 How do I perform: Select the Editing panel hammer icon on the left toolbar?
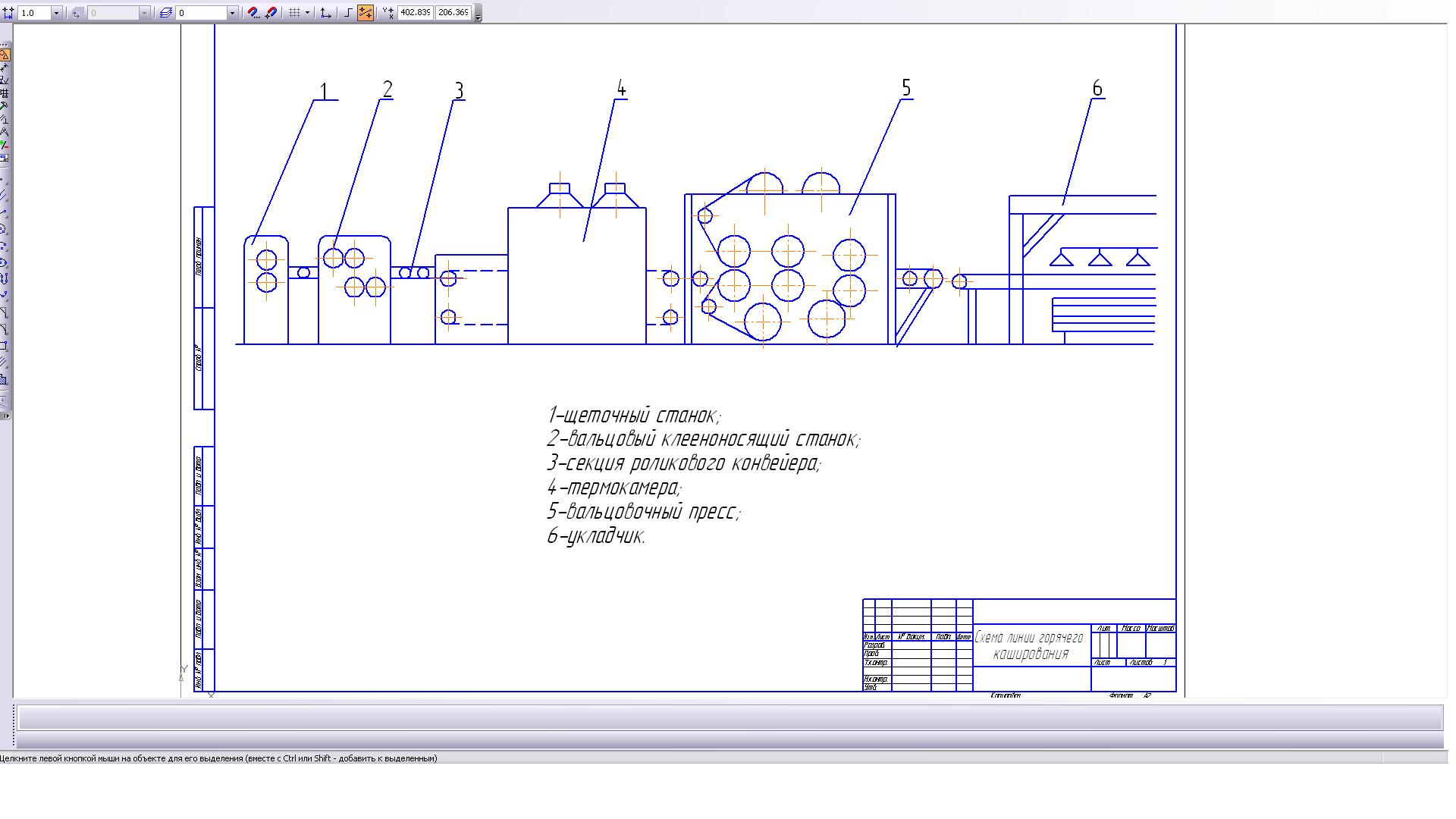pos(4,106)
